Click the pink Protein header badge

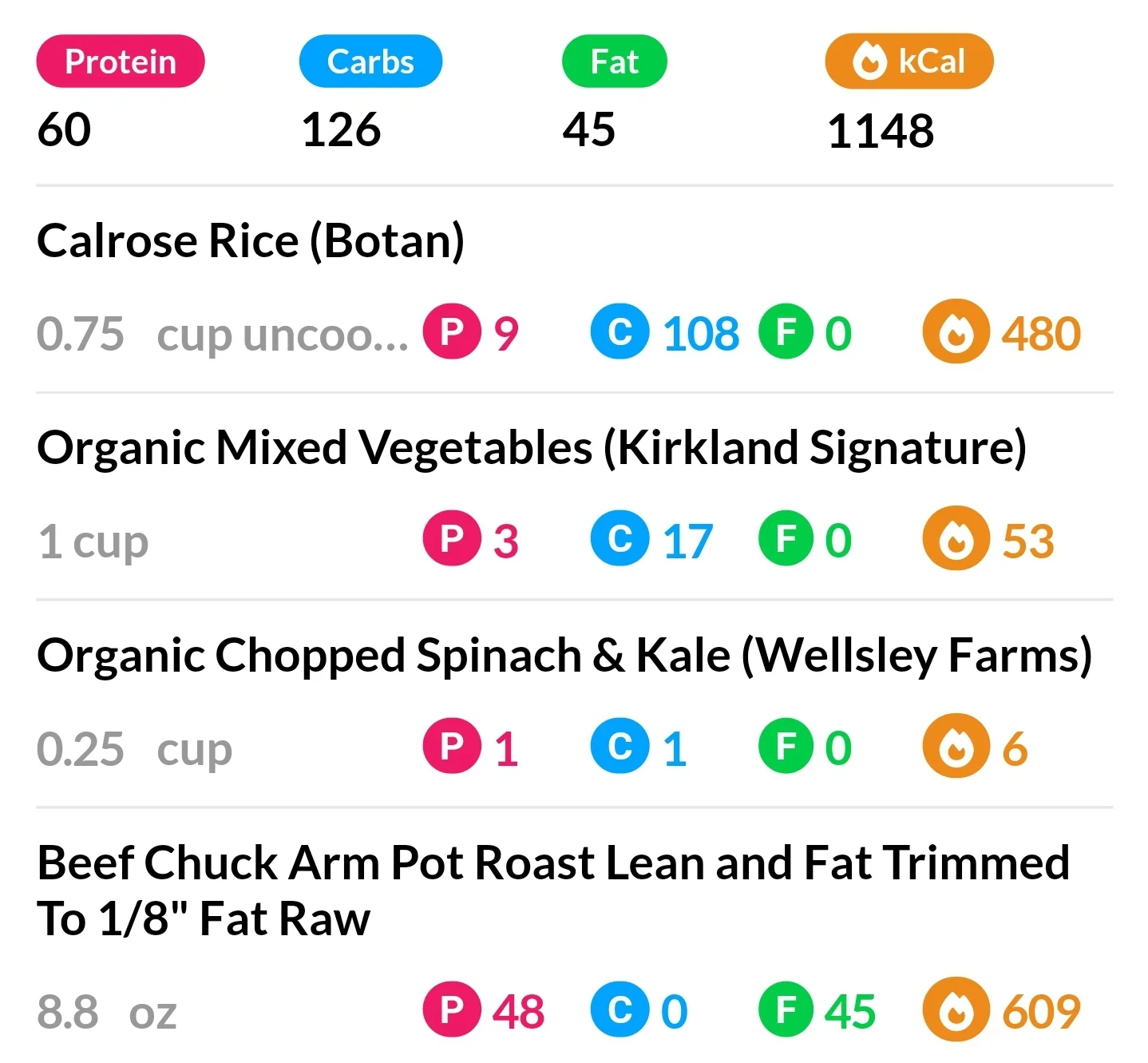pos(121,61)
